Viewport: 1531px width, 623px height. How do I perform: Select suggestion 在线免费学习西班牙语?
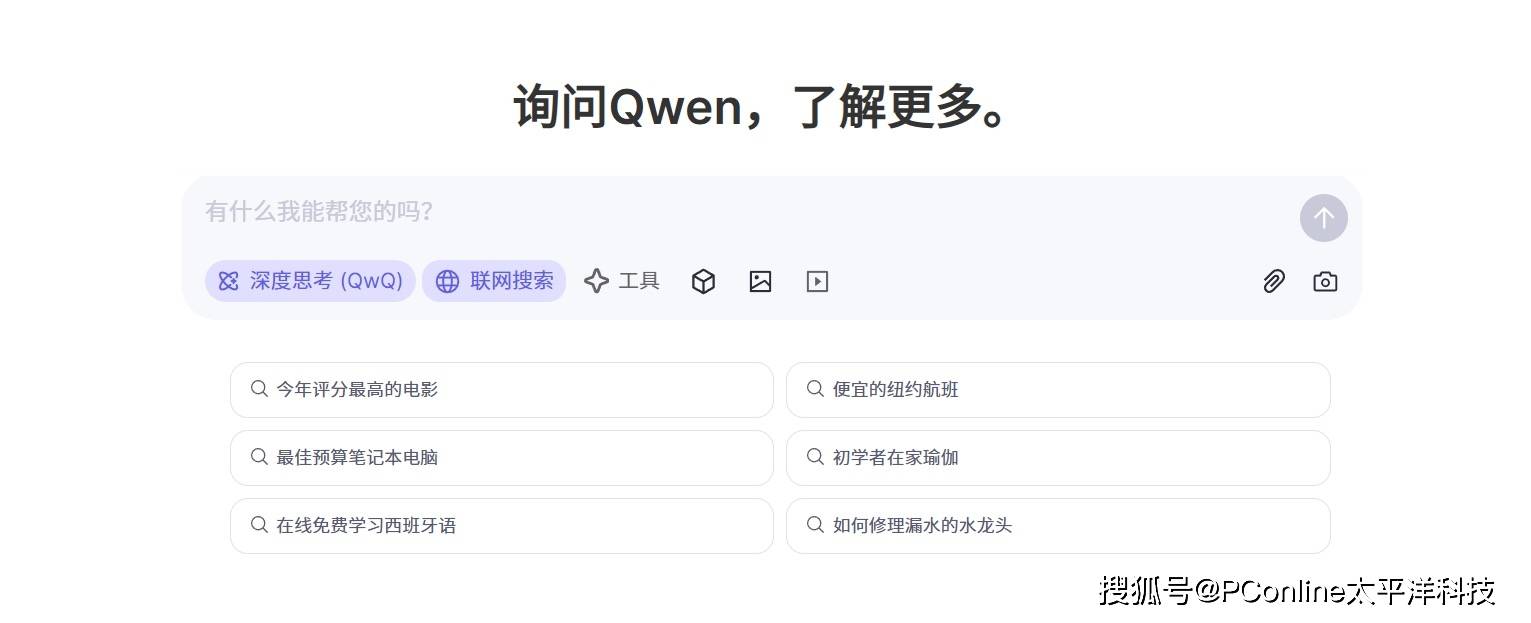click(x=502, y=526)
